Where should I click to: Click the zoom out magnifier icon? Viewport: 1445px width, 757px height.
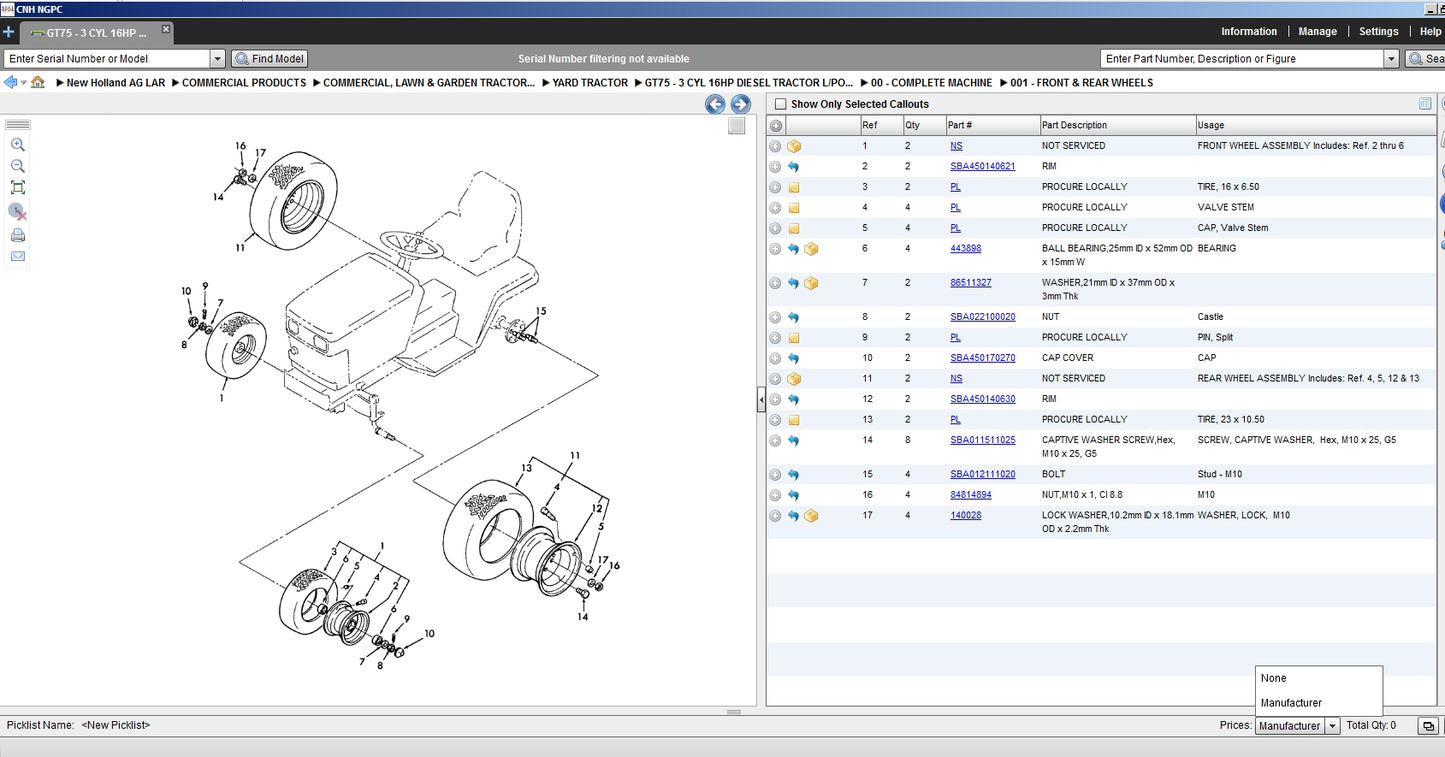pyautogui.click(x=17, y=166)
